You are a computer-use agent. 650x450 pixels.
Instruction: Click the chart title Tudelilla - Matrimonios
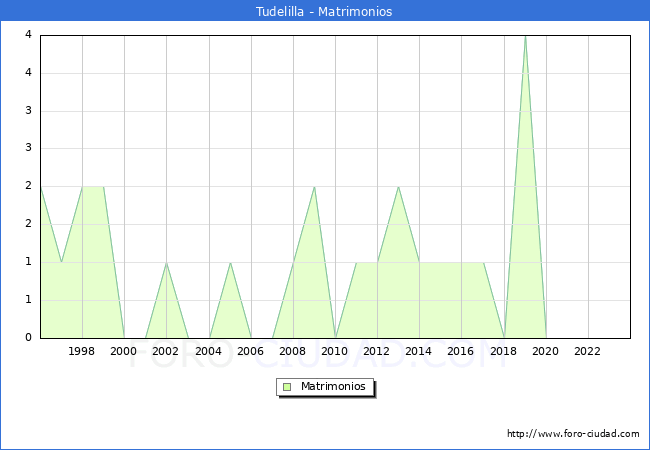pyautogui.click(x=324, y=11)
